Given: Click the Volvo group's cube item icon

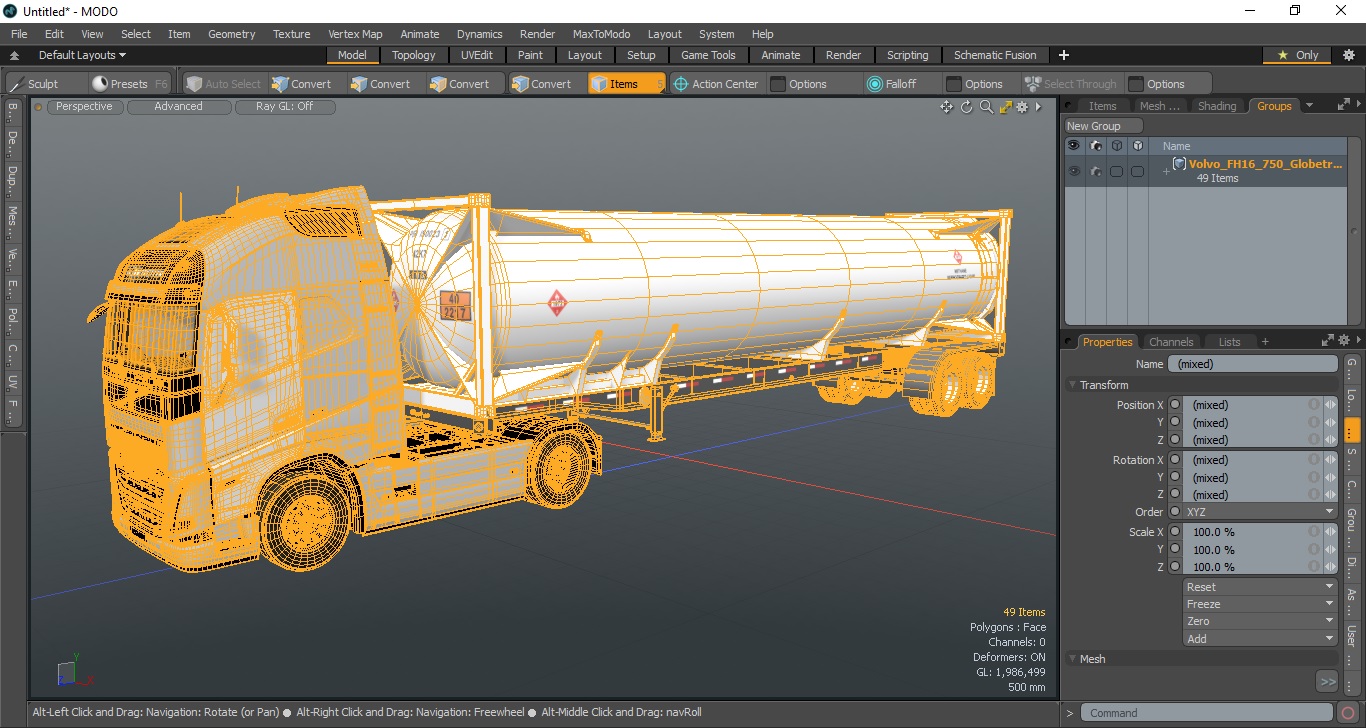Looking at the screenshot, I should click(1179, 164).
